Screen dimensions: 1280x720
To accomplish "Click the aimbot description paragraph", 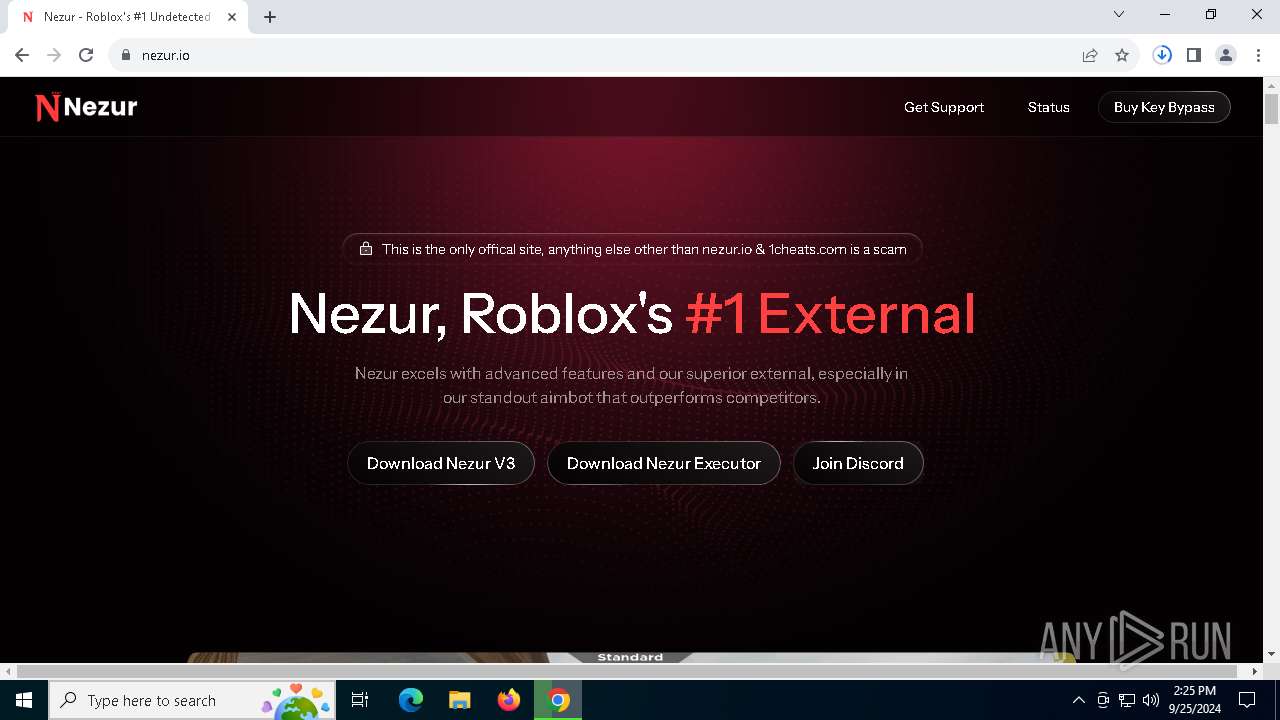I will 632,385.
